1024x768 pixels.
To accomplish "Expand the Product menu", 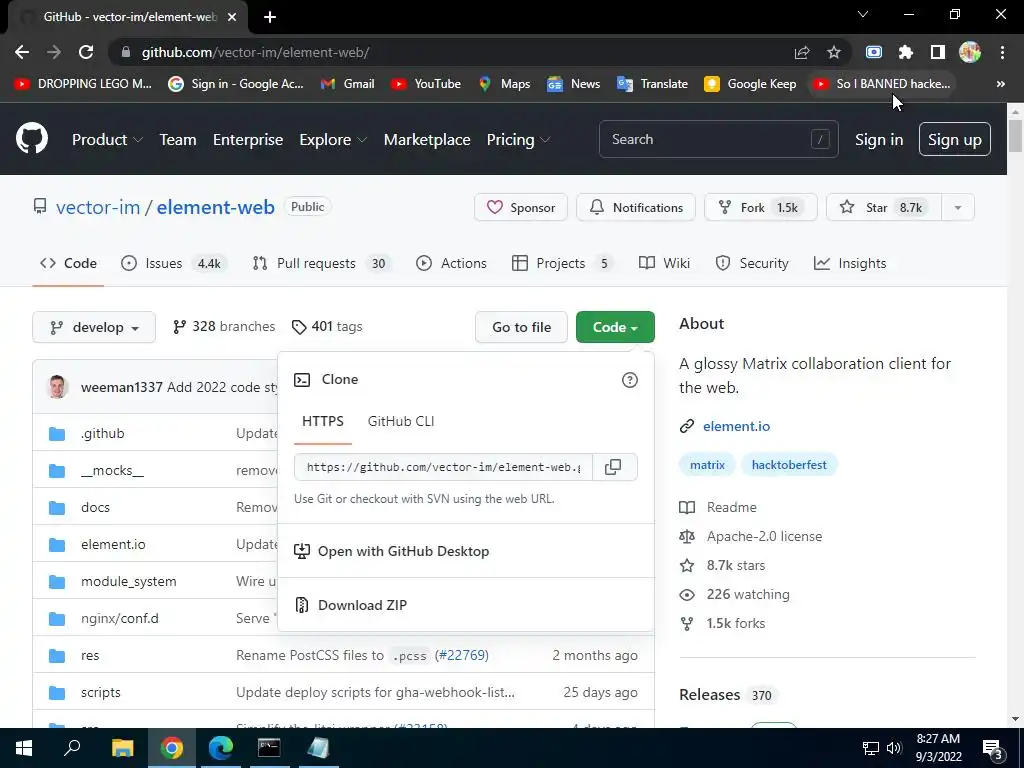I will point(107,139).
